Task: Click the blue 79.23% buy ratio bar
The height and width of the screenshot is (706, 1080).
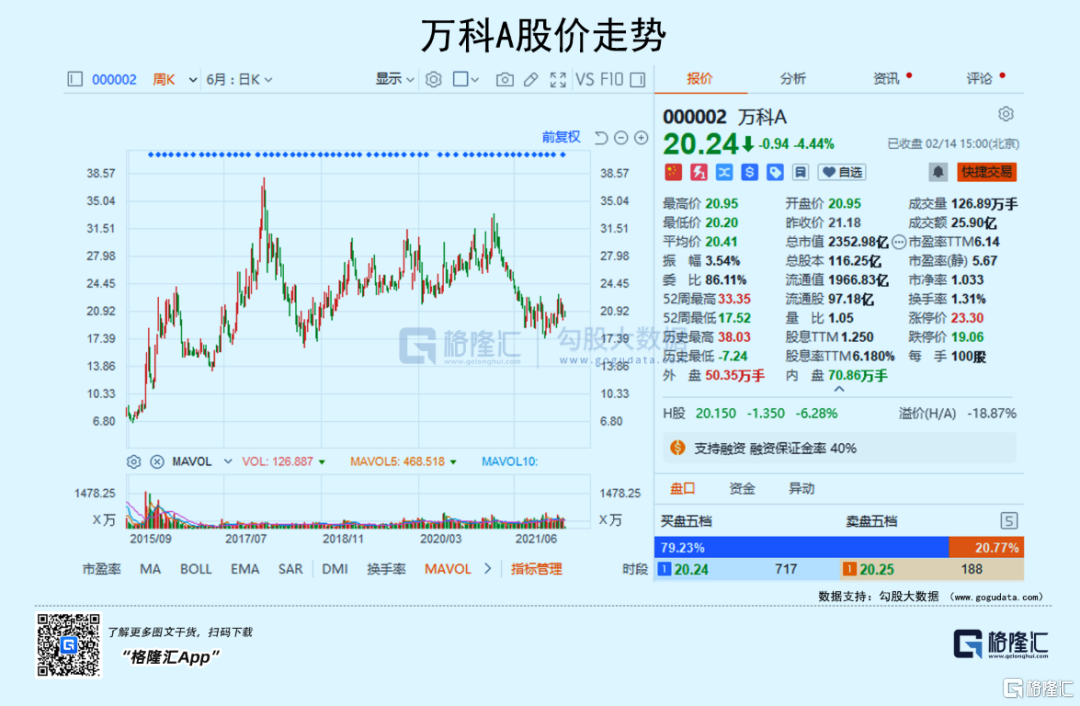Action: coord(801,548)
